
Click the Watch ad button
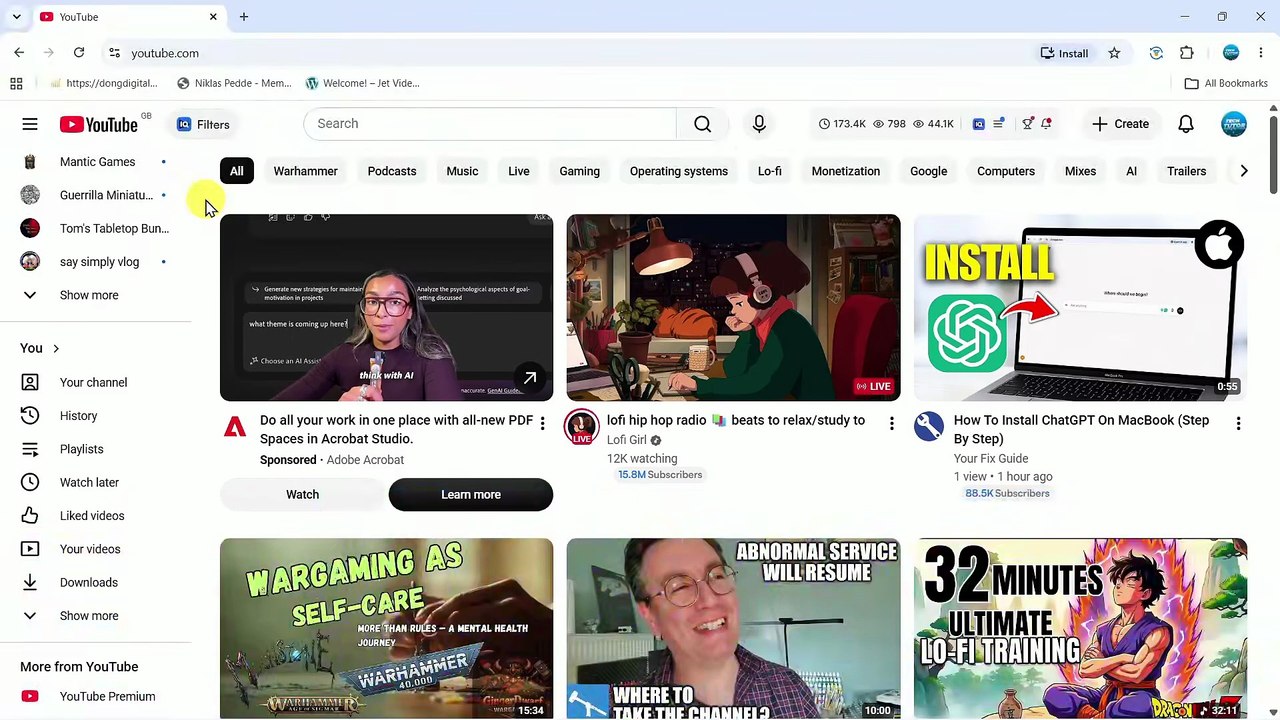click(x=302, y=495)
